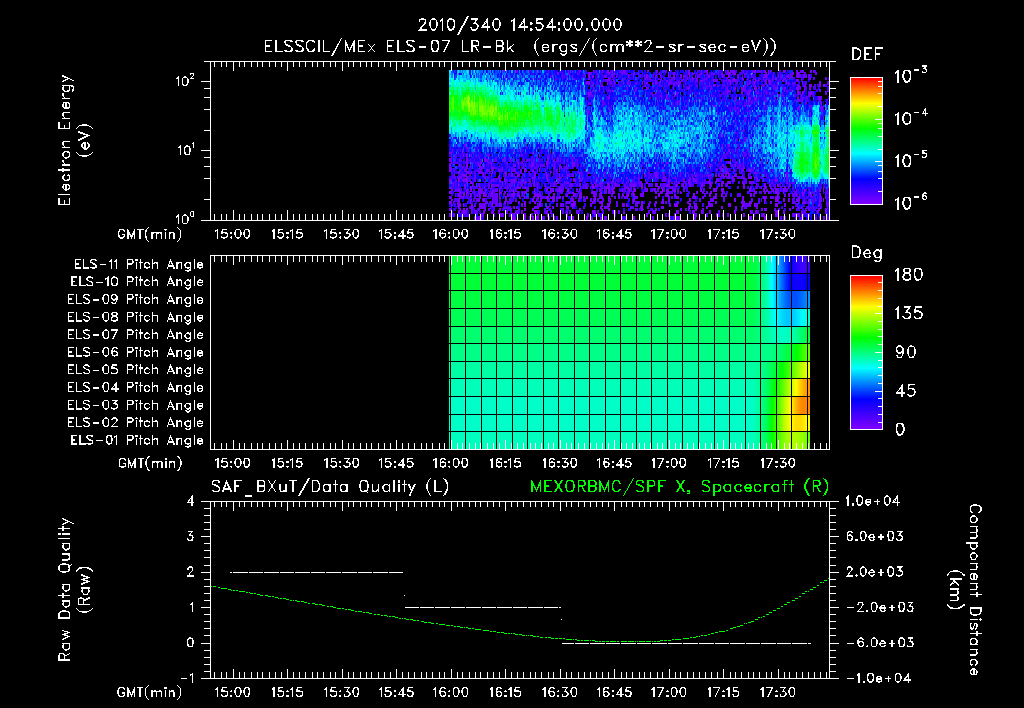This screenshot has height=708, width=1024.
Task: Click the Raw Data Quality (Raw) axis title
Action: (x=74, y=590)
